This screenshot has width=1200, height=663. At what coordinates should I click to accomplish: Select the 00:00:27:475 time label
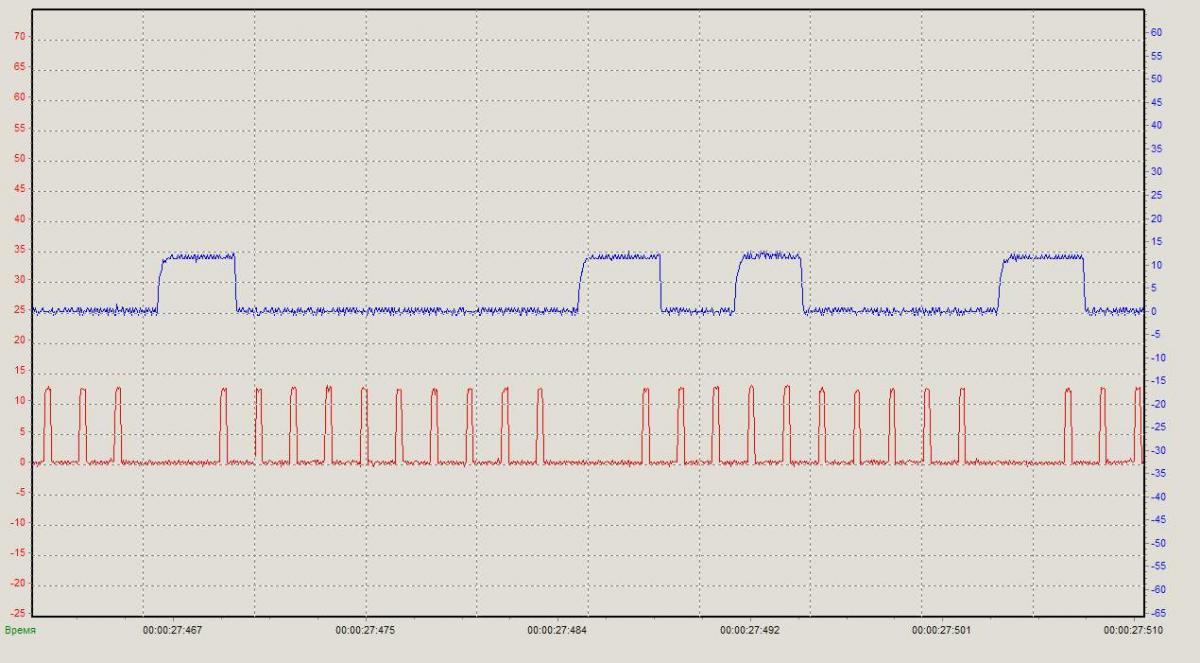click(x=365, y=631)
